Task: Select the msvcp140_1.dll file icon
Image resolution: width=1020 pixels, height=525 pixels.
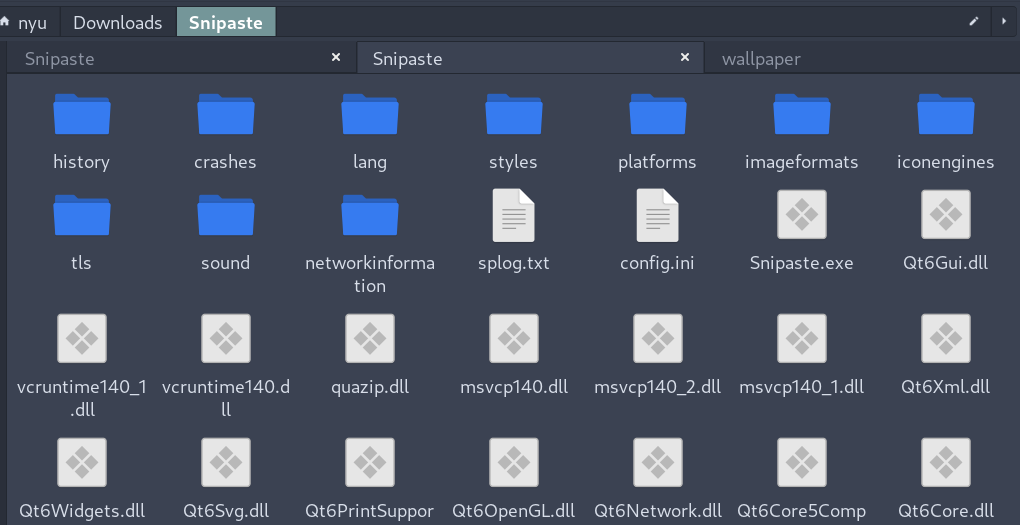Action: point(801,338)
